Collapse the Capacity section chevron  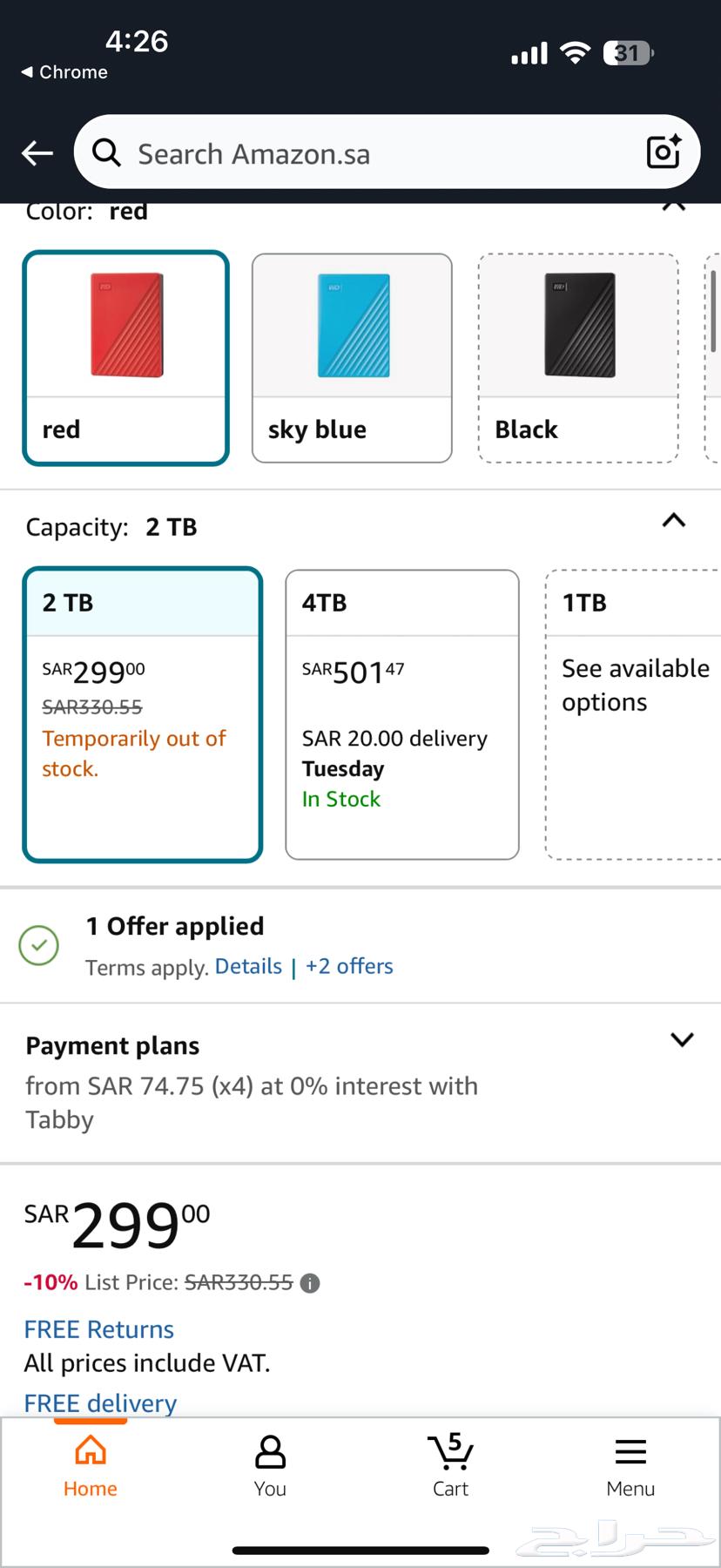point(674,521)
